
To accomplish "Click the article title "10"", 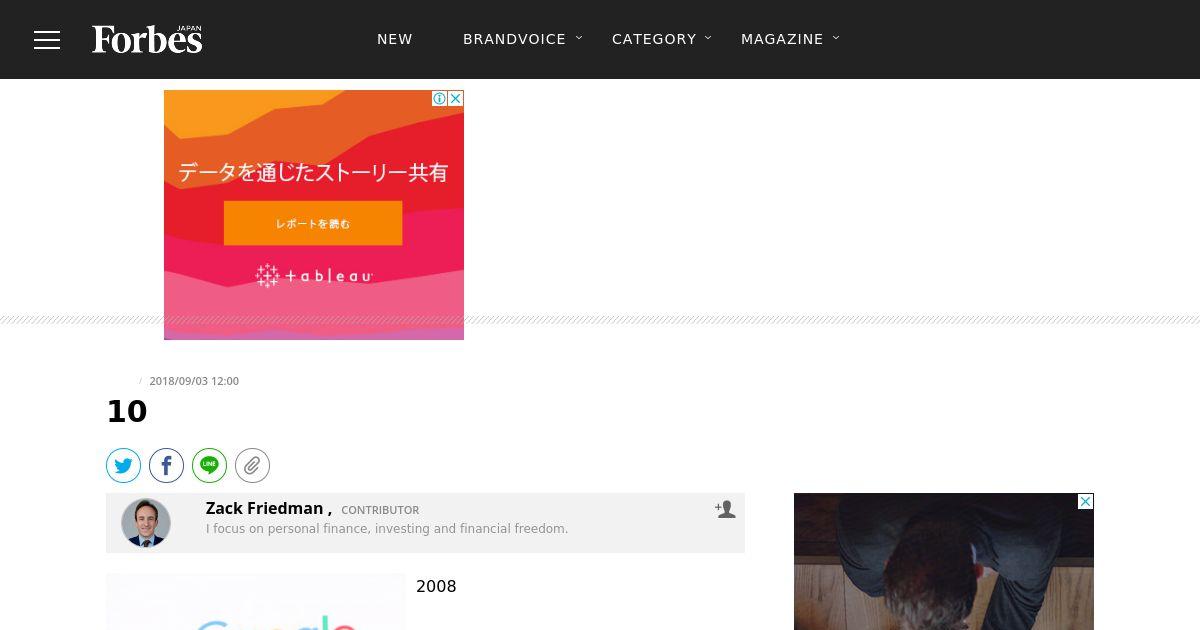I will pyautogui.click(x=127, y=411).
